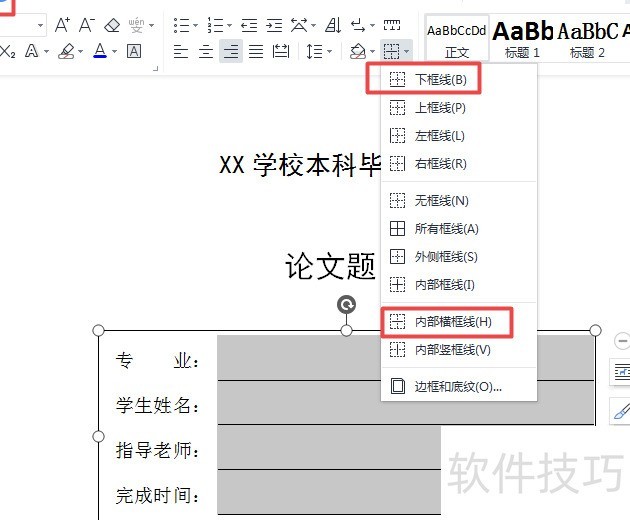Click the numbered list icon
This screenshot has height=520, width=630.
(215, 25)
